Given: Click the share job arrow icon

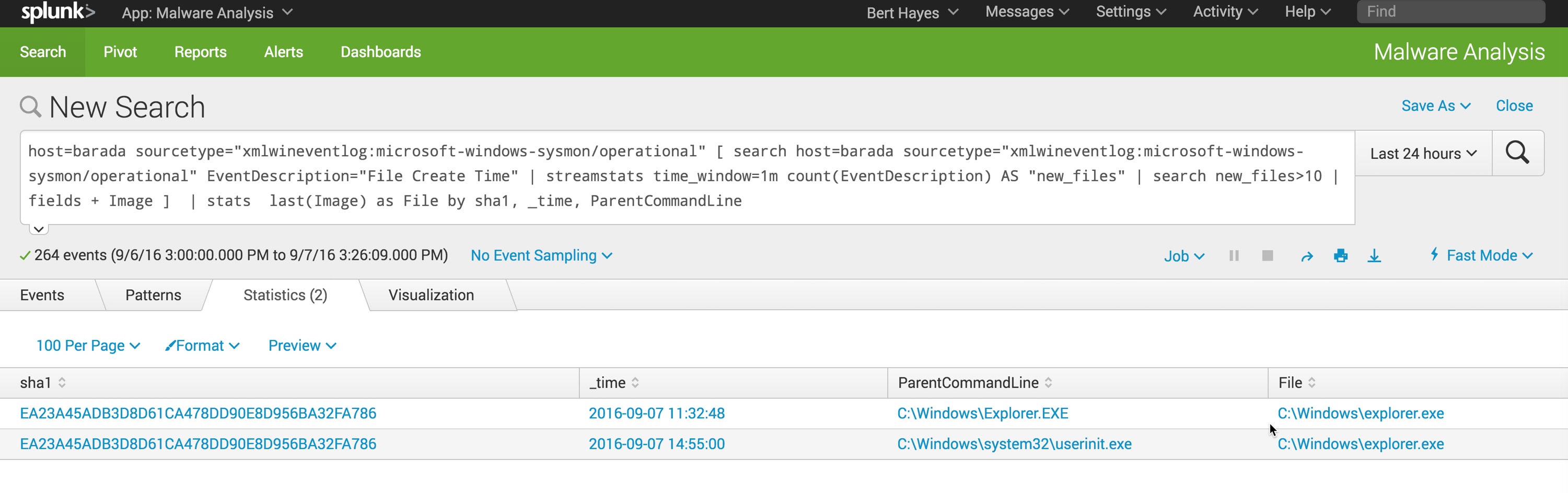Looking at the screenshot, I should click(x=1306, y=256).
